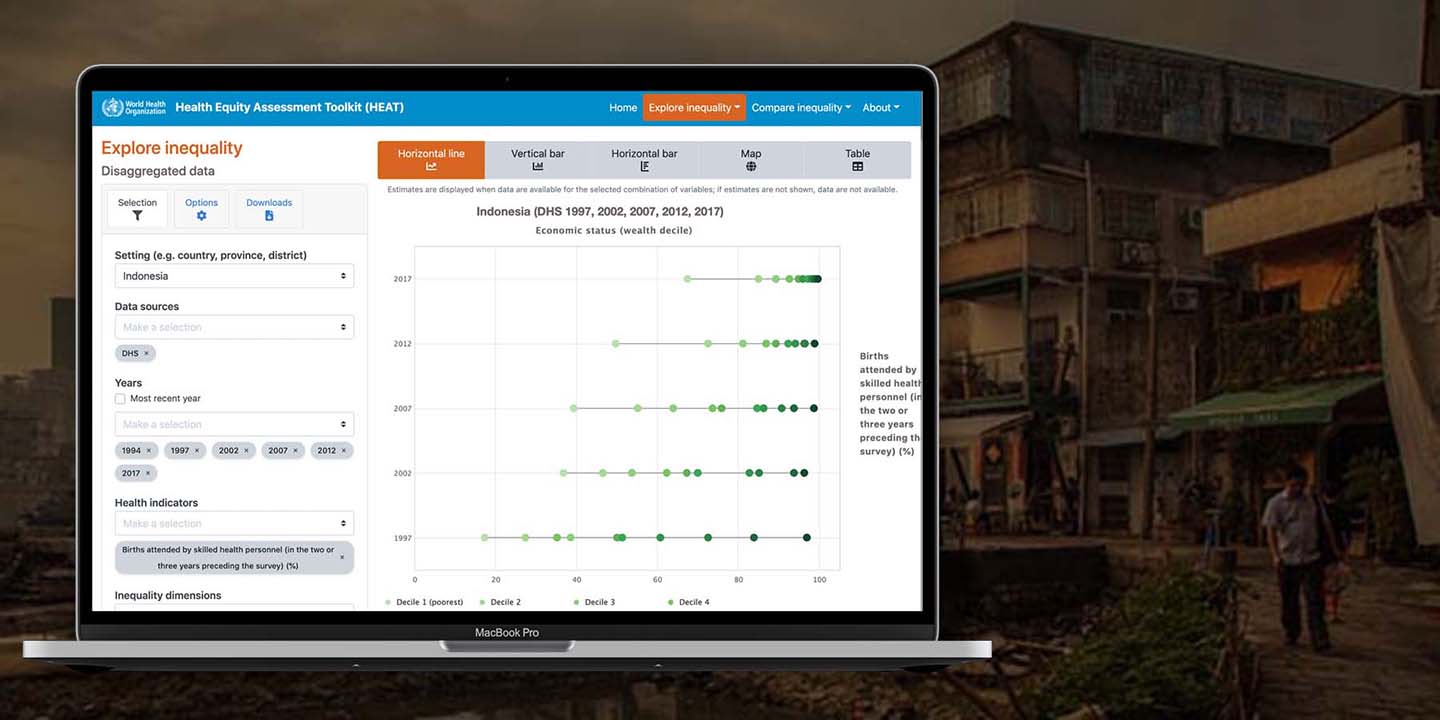This screenshot has width=1440, height=720.
Task: Click the Births attended by skilled health chart side label
Action: 890,404
